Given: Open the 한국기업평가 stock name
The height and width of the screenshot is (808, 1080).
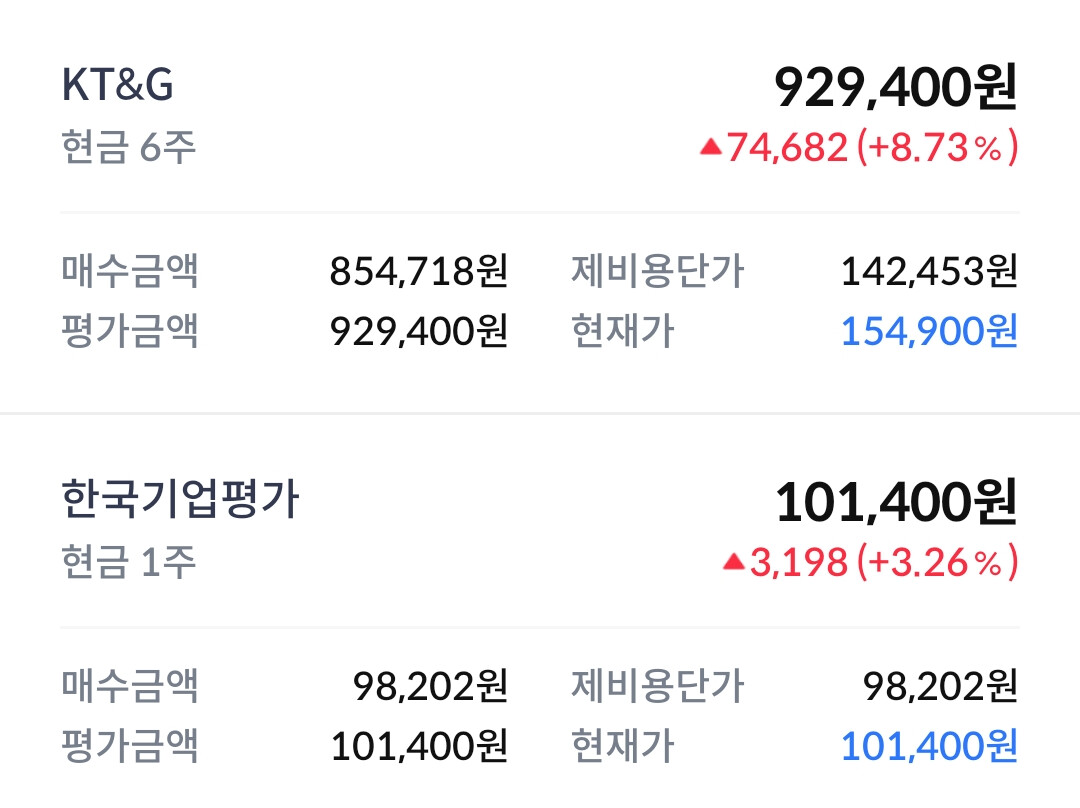Looking at the screenshot, I should point(180,500).
